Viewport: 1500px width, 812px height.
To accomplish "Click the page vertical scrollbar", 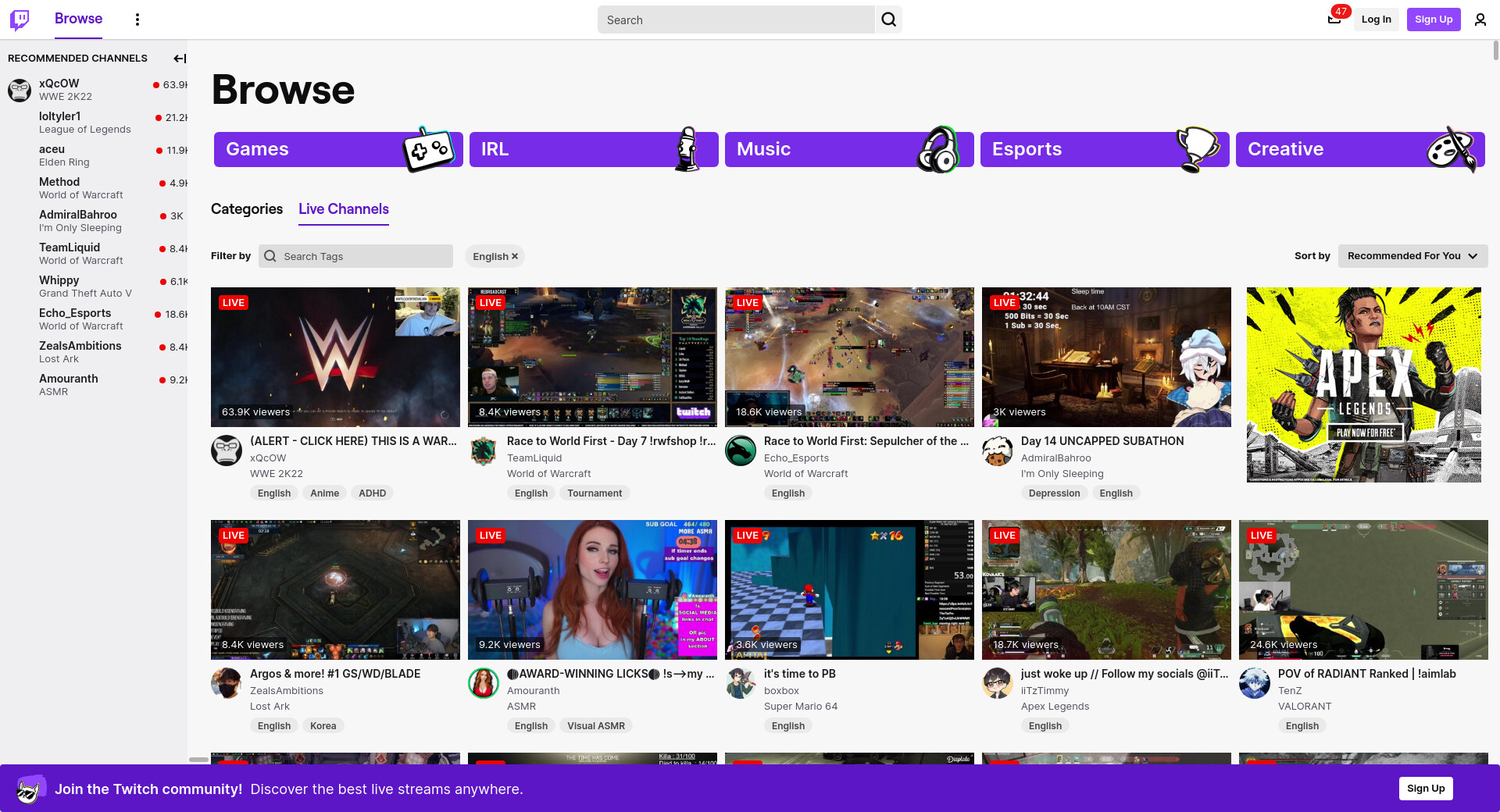I will pyautogui.click(x=1495, y=51).
